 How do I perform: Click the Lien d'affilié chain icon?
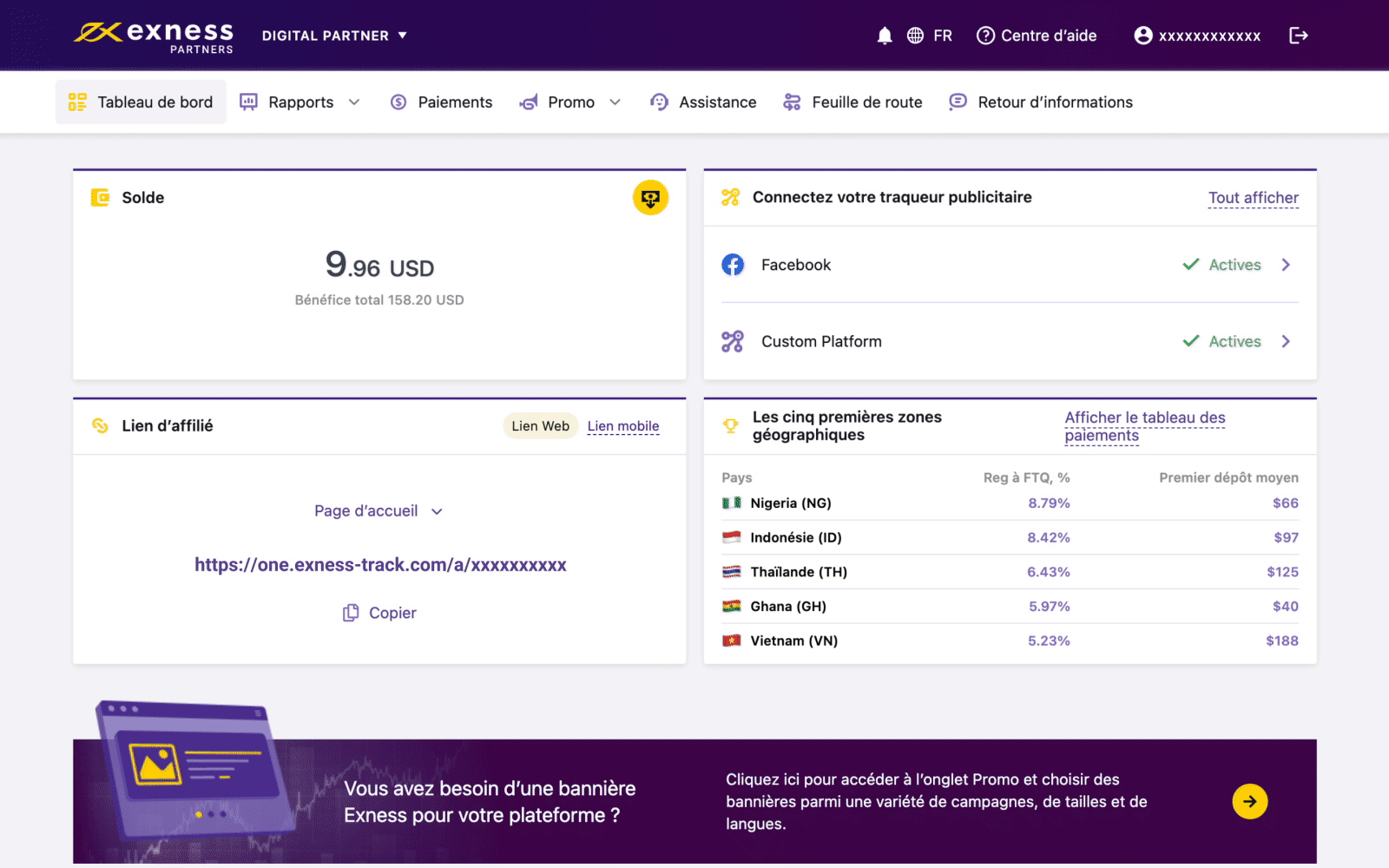pyautogui.click(x=100, y=425)
